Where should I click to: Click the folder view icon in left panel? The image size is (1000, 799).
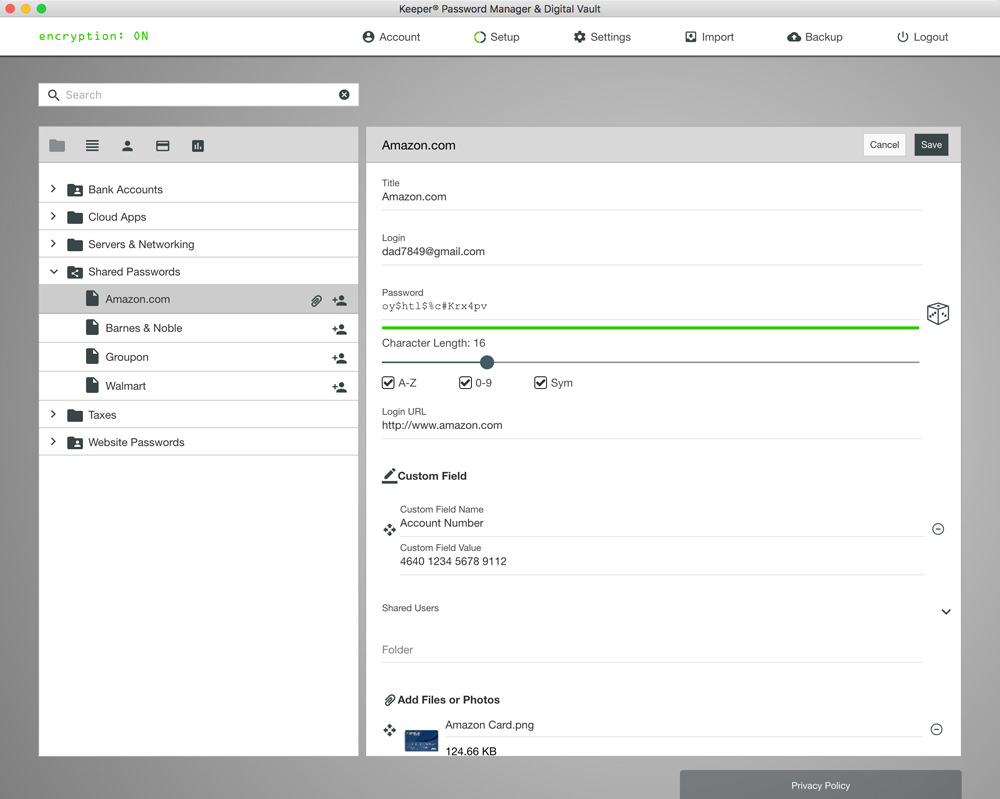(57, 146)
